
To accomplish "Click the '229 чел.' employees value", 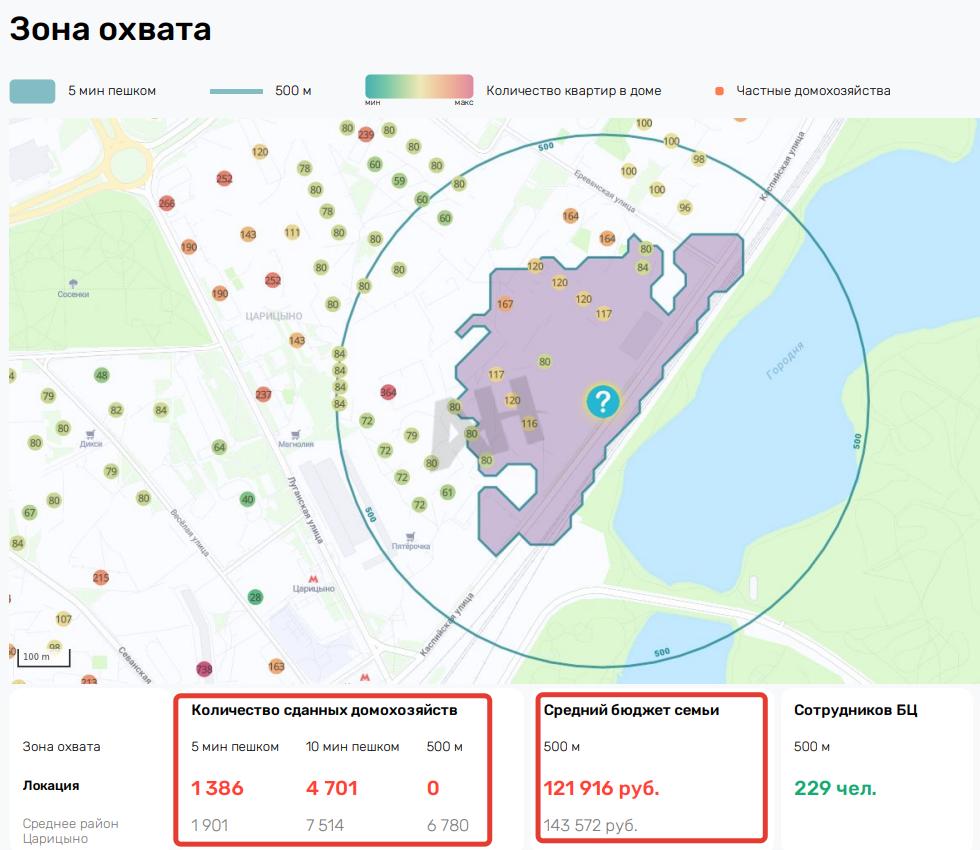I will (835, 788).
